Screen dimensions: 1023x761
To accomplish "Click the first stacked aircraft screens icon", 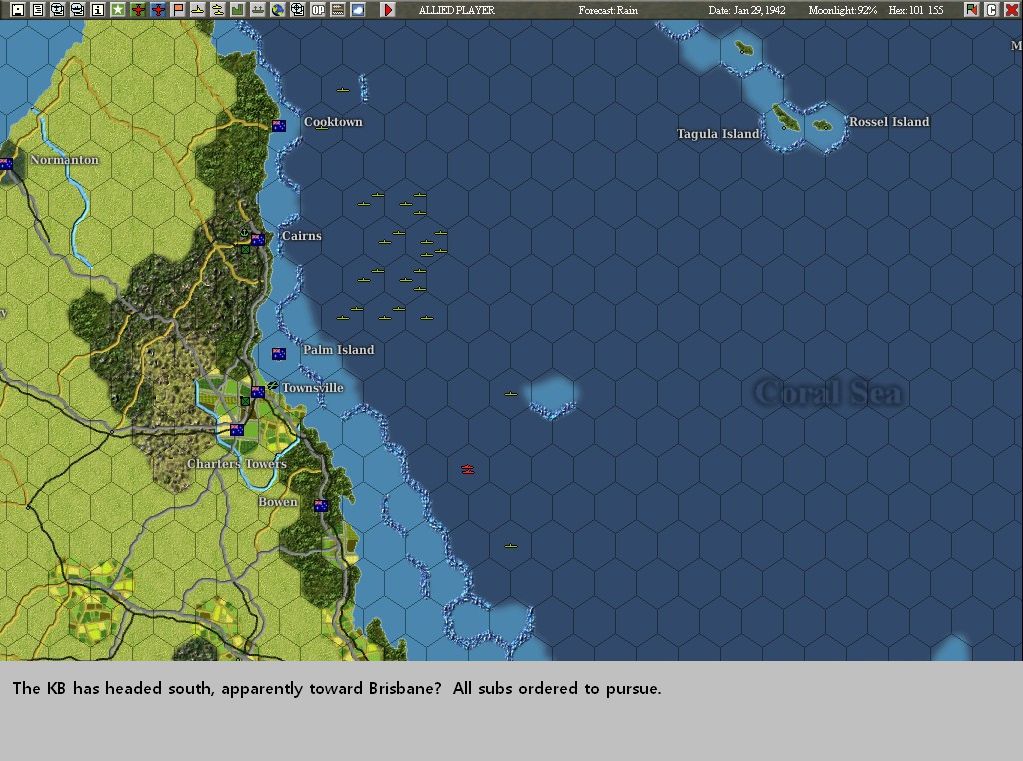I will (x=57, y=10).
